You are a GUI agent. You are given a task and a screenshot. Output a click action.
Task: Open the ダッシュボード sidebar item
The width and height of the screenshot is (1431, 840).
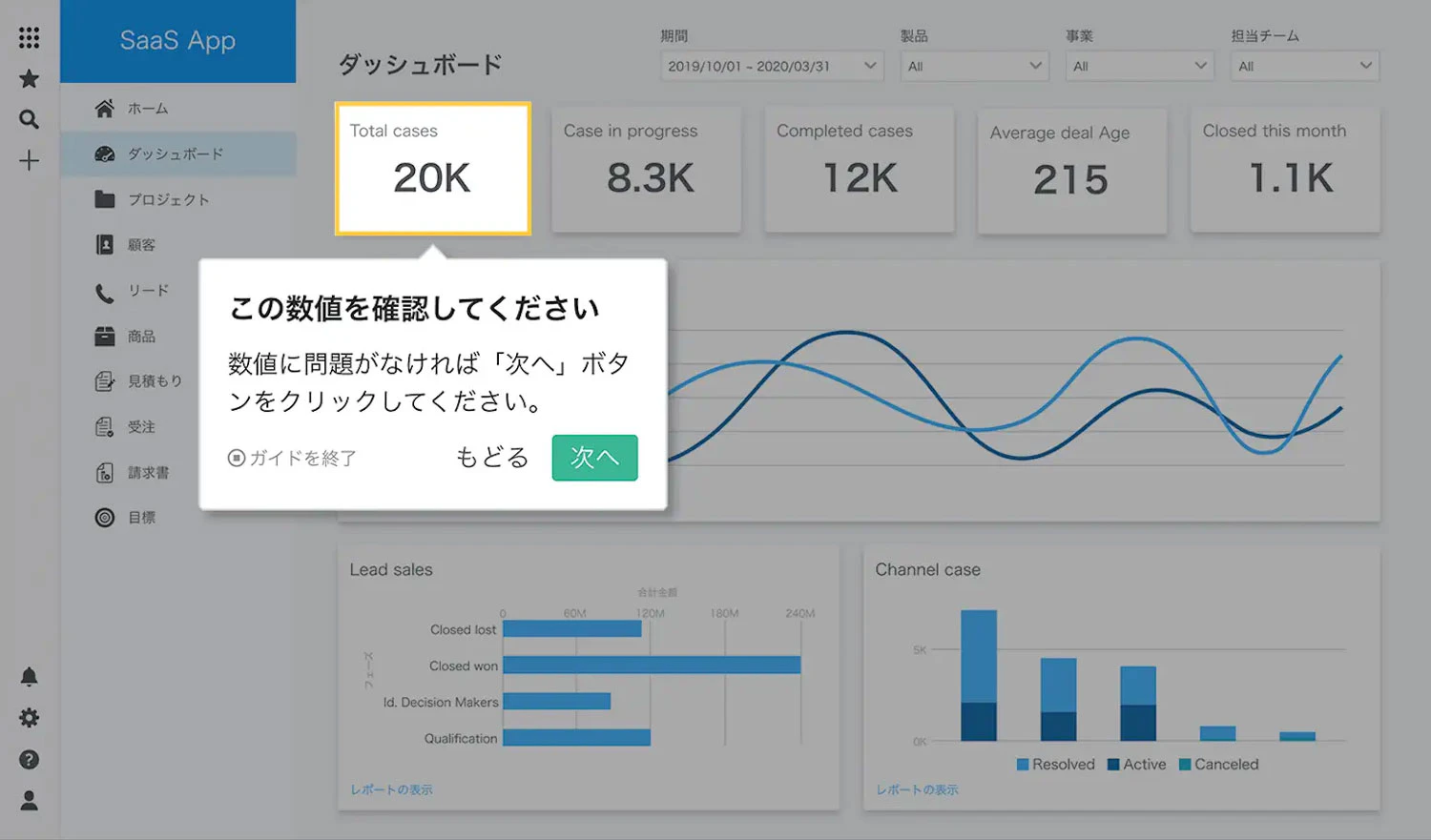pos(178,154)
